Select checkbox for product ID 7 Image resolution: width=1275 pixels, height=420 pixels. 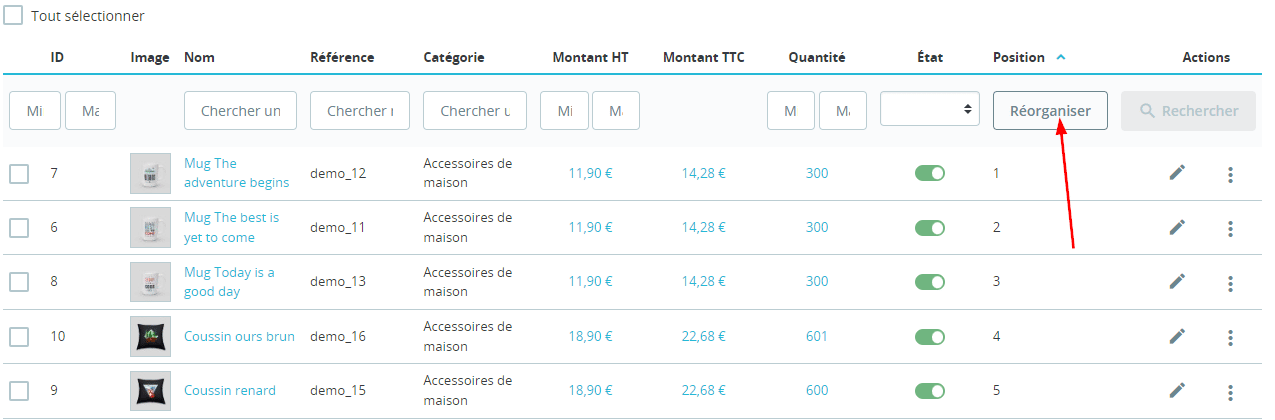coord(19,174)
